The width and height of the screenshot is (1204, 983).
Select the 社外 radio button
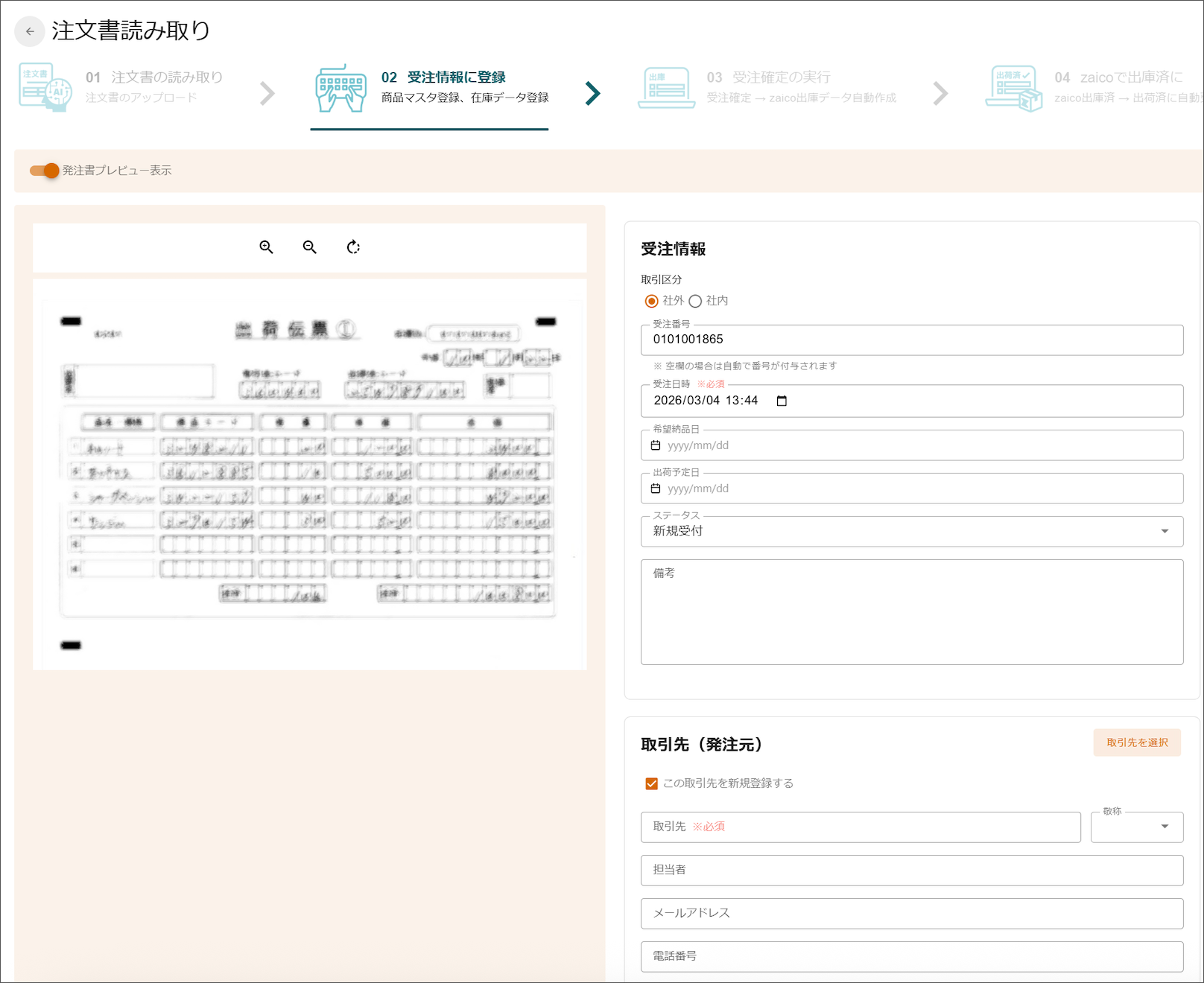coord(652,301)
